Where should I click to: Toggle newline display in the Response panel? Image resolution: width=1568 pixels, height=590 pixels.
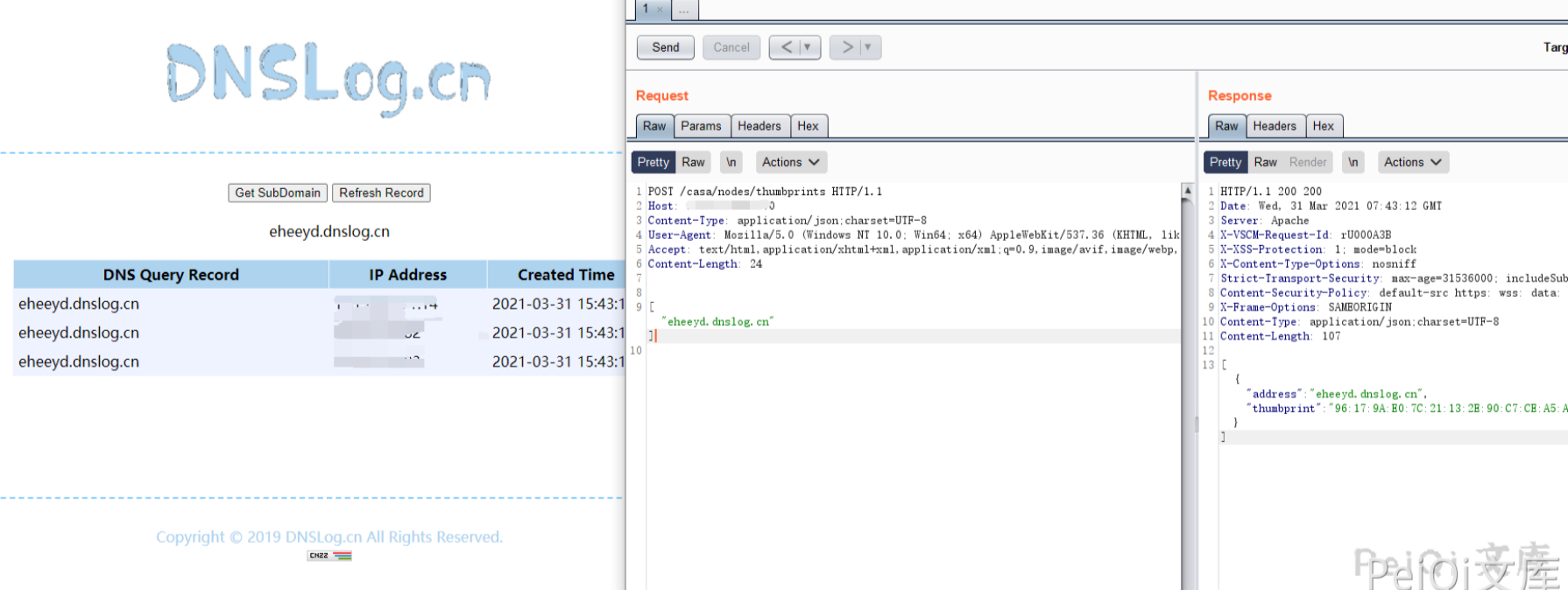click(x=1353, y=162)
